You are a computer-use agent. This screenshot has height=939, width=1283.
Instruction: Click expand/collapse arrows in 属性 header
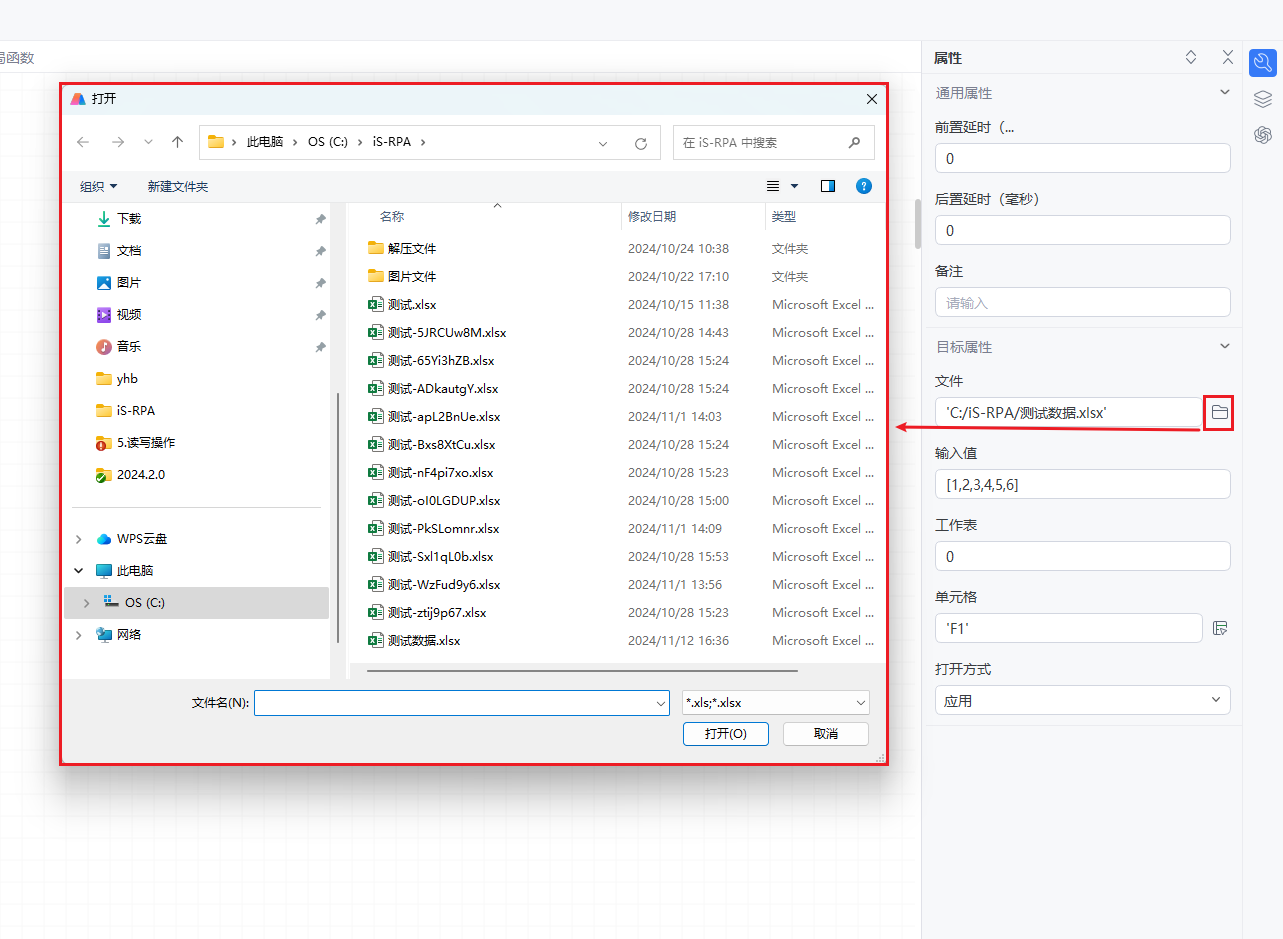tap(1191, 57)
